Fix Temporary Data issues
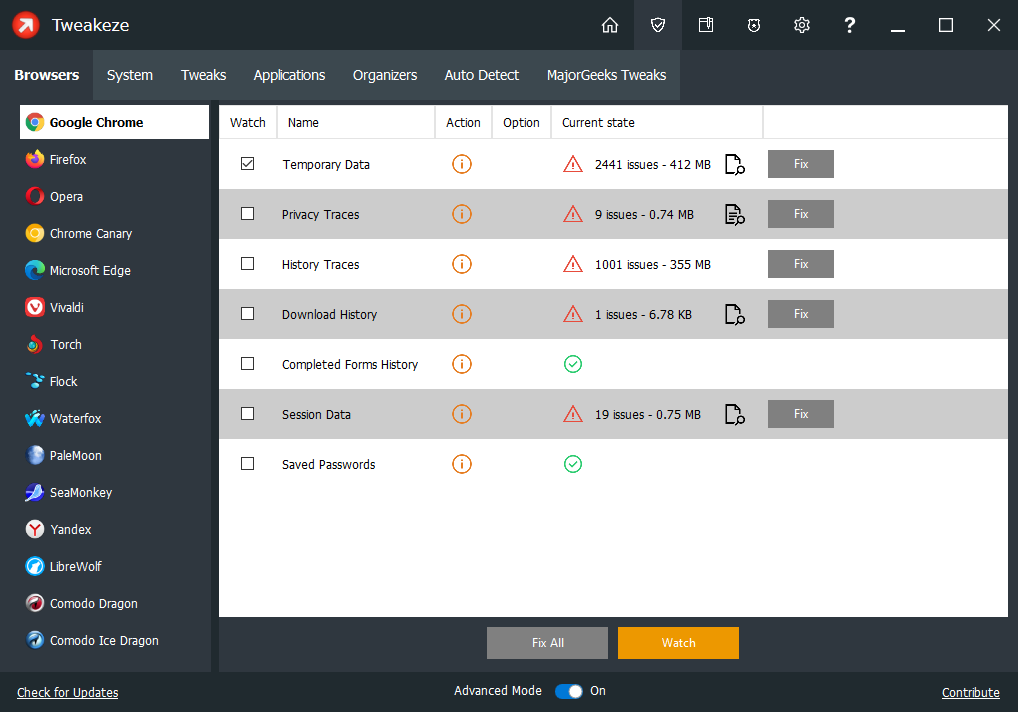 point(801,164)
